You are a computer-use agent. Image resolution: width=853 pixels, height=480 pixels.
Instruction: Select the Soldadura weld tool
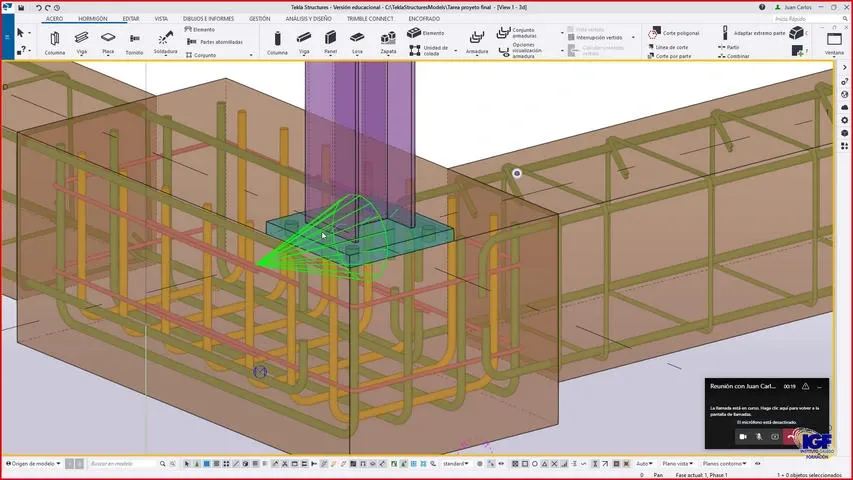tap(165, 42)
